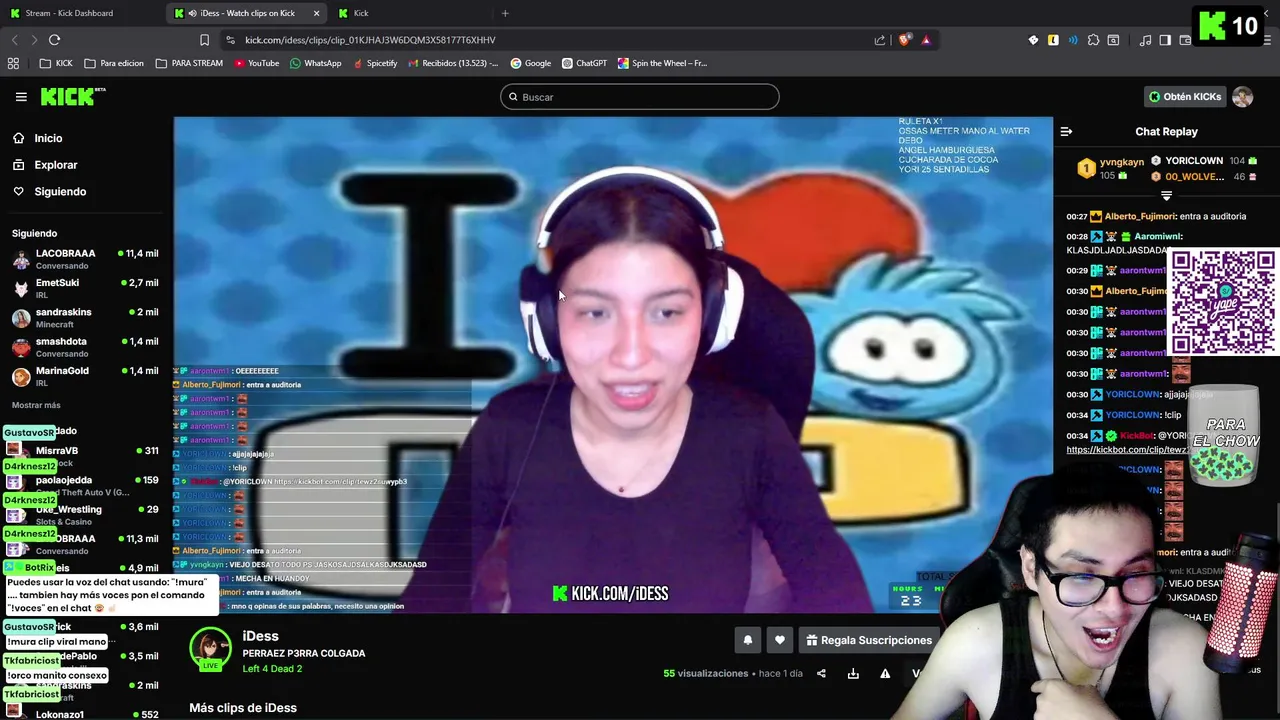This screenshot has width=1280, height=720.
Task: Open iDess channel avatar with LIVE badge
Action: 210,650
